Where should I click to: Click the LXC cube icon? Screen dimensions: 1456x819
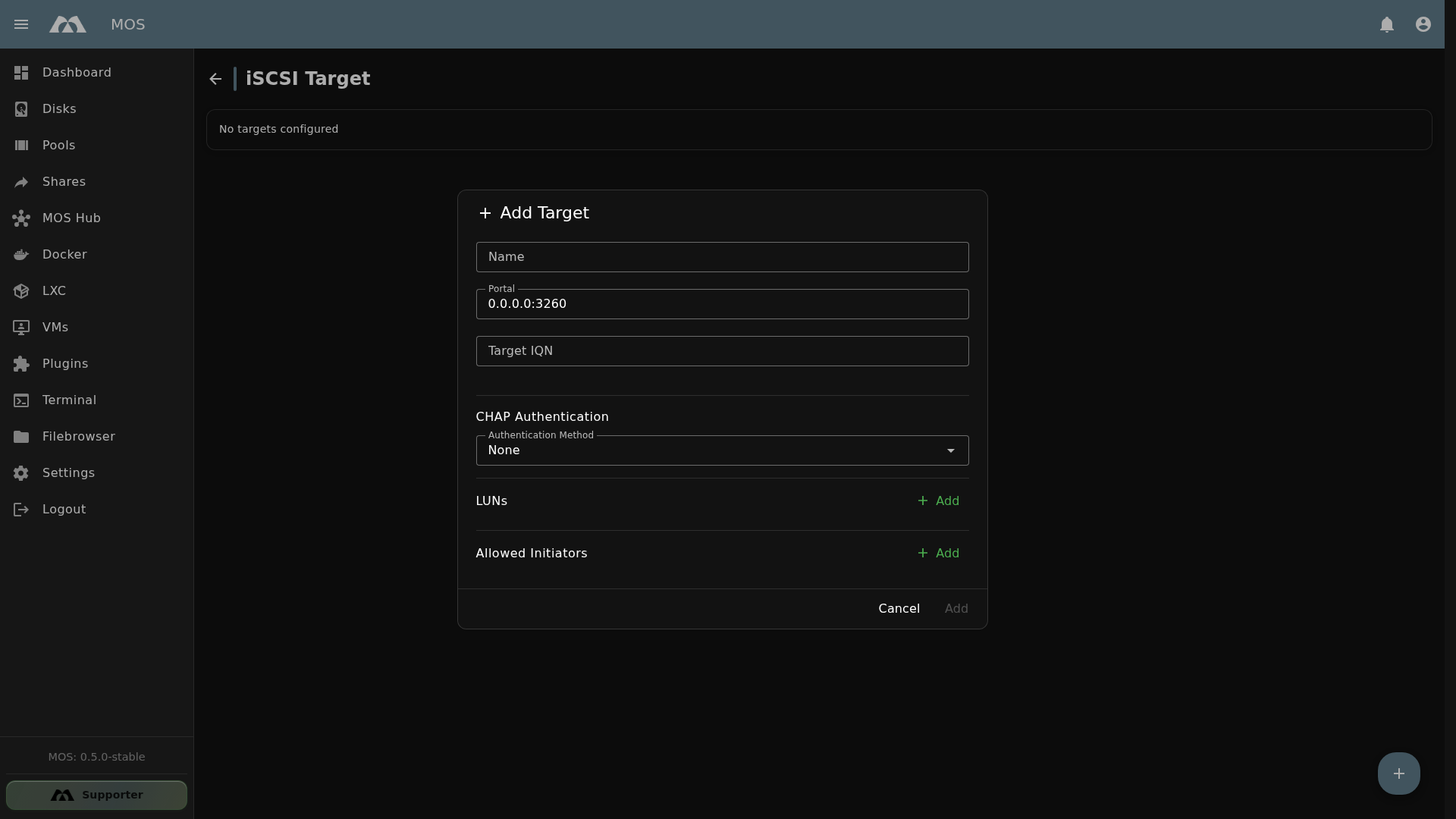pyautogui.click(x=21, y=291)
